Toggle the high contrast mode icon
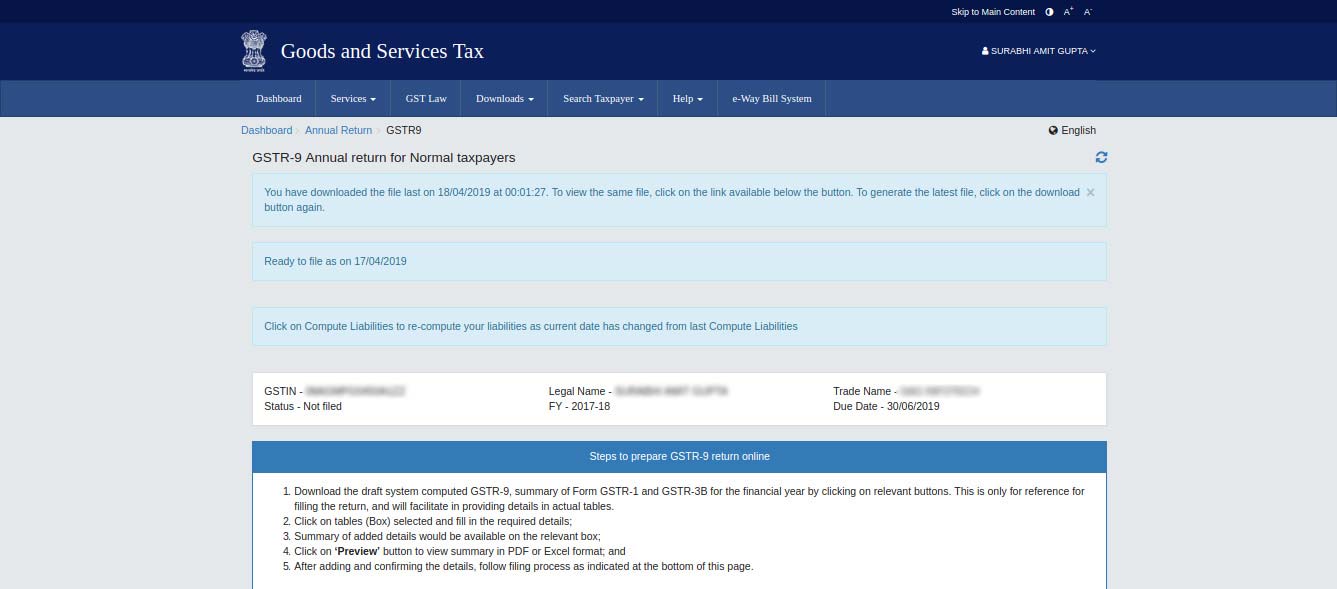1337x589 pixels. tap(1049, 12)
